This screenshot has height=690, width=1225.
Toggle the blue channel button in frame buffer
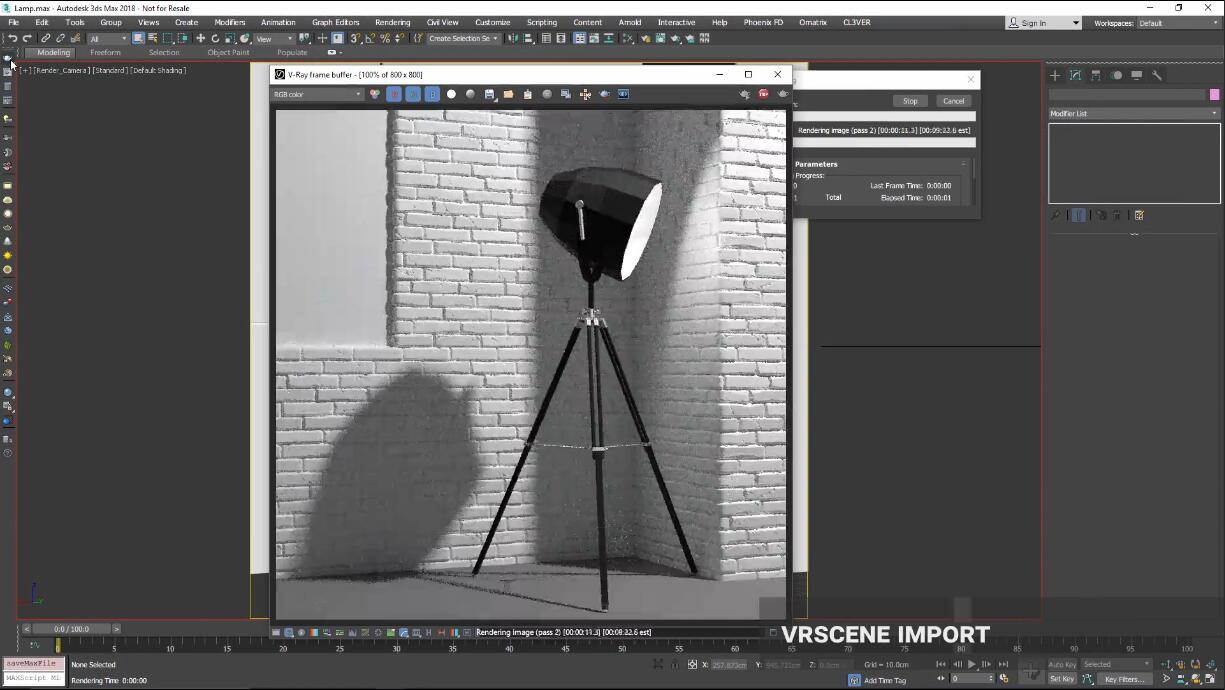coord(432,94)
